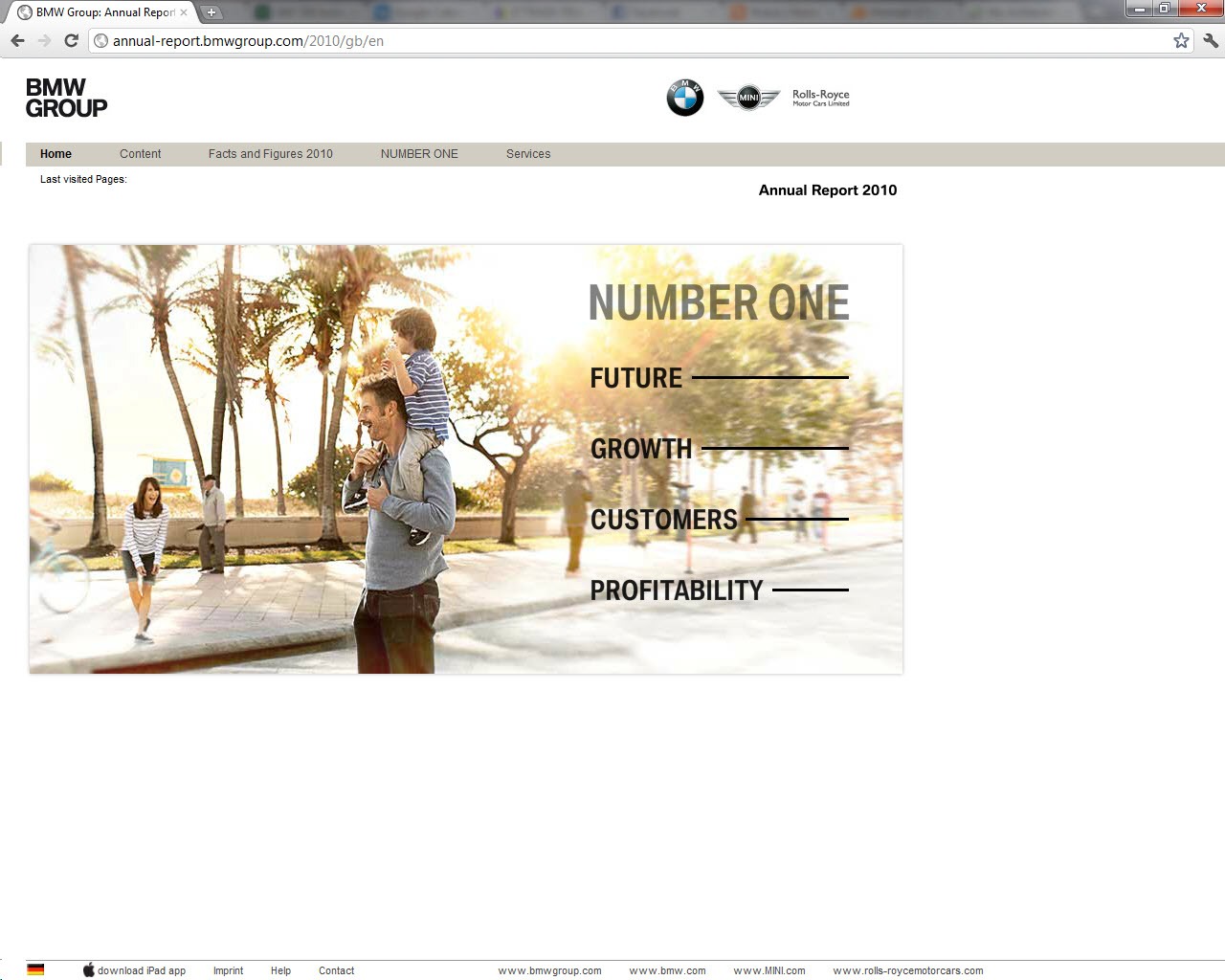This screenshot has width=1225, height=980.
Task: Click the Rolls-Royce Motor Cars logo
Action: (x=820, y=98)
